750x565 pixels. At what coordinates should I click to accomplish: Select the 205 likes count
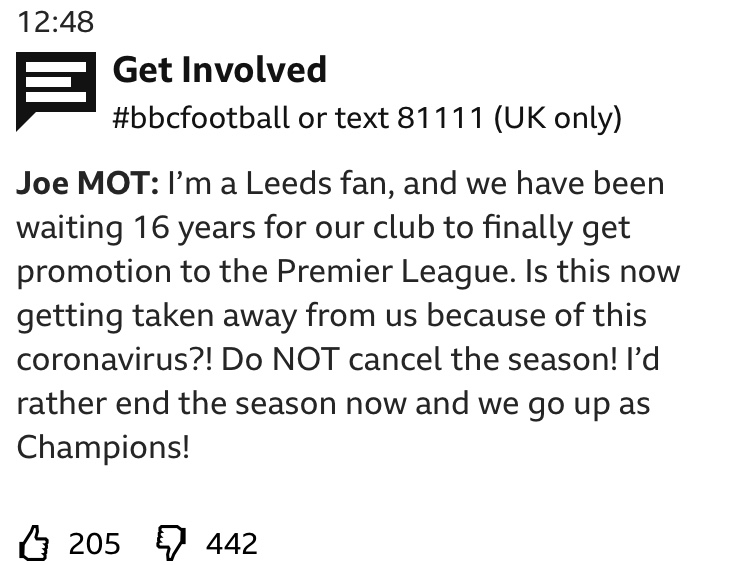coord(94,544)
